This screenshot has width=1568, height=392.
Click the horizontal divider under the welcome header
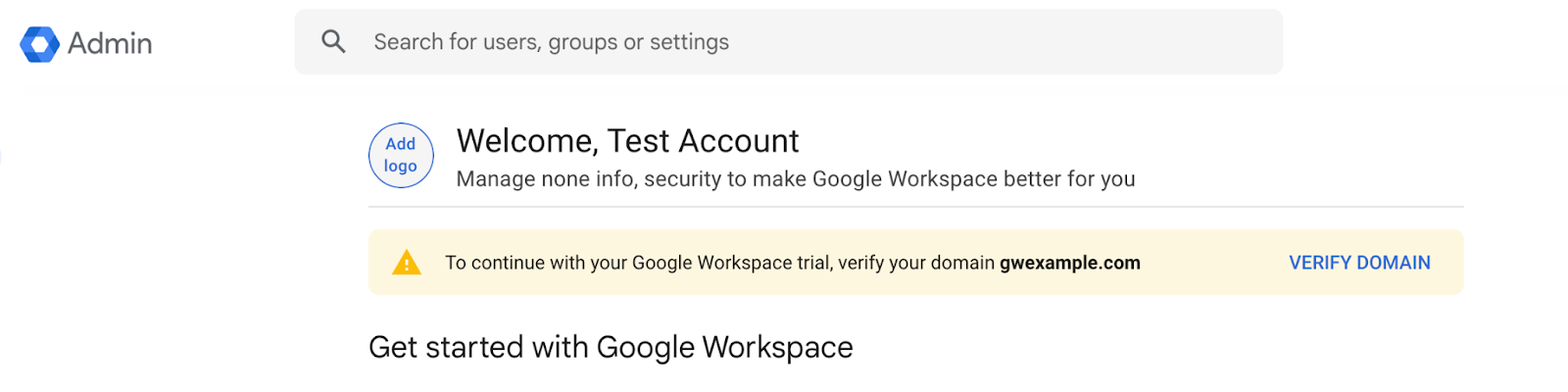point(915,207)
